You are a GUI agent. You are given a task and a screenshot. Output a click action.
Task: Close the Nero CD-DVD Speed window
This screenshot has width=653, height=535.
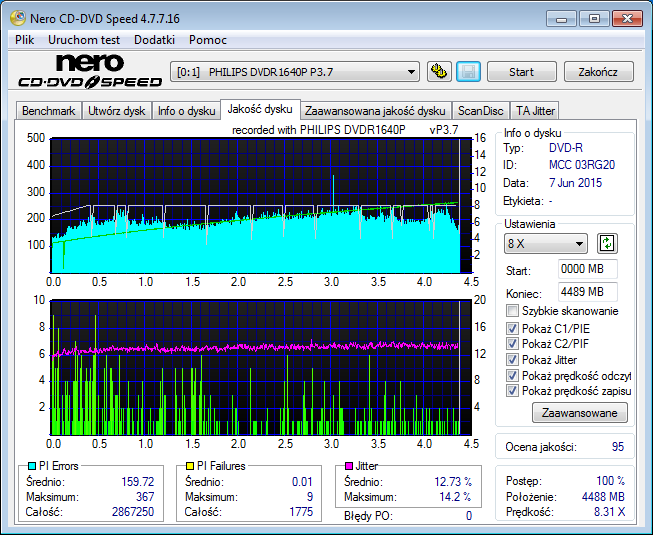point(627,19)
